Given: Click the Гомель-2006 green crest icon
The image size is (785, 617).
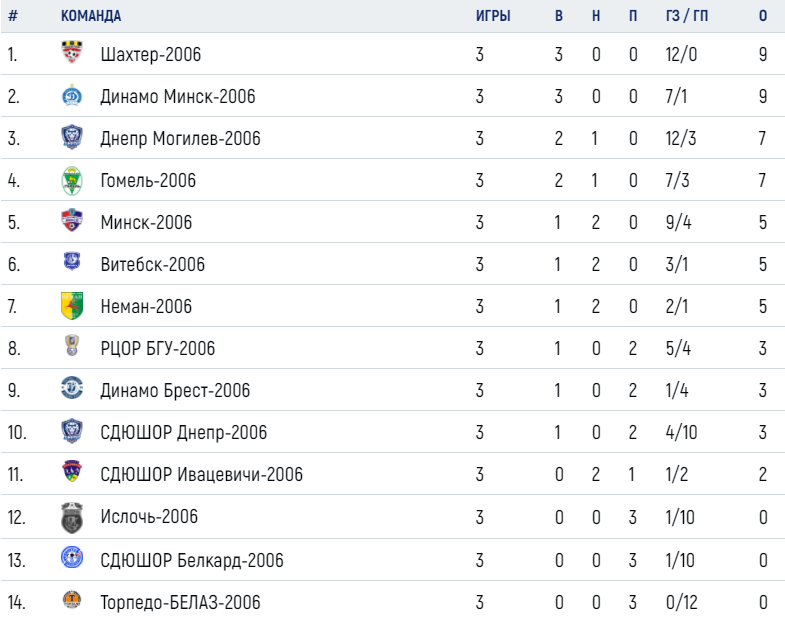Looking at the screenshot, I should point(72,180).
